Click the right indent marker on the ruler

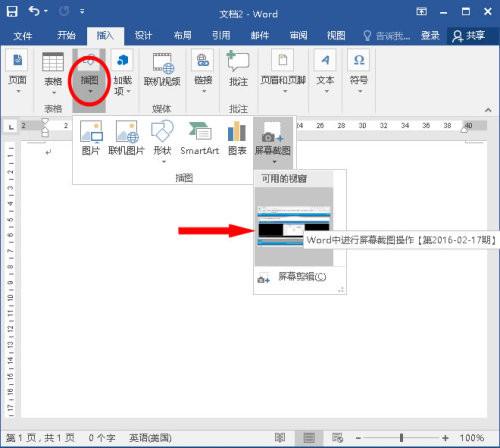464,129
